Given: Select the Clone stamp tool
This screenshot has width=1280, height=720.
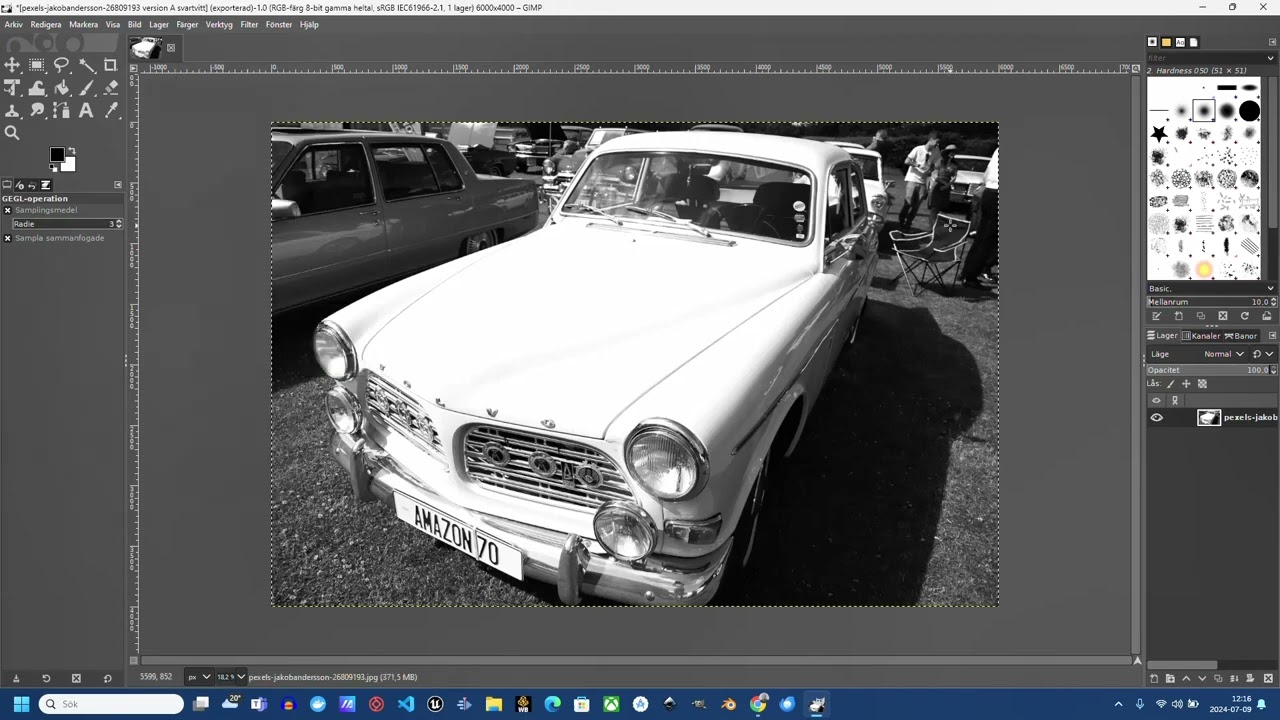Looking at the screenshot, I should point(12,111).
